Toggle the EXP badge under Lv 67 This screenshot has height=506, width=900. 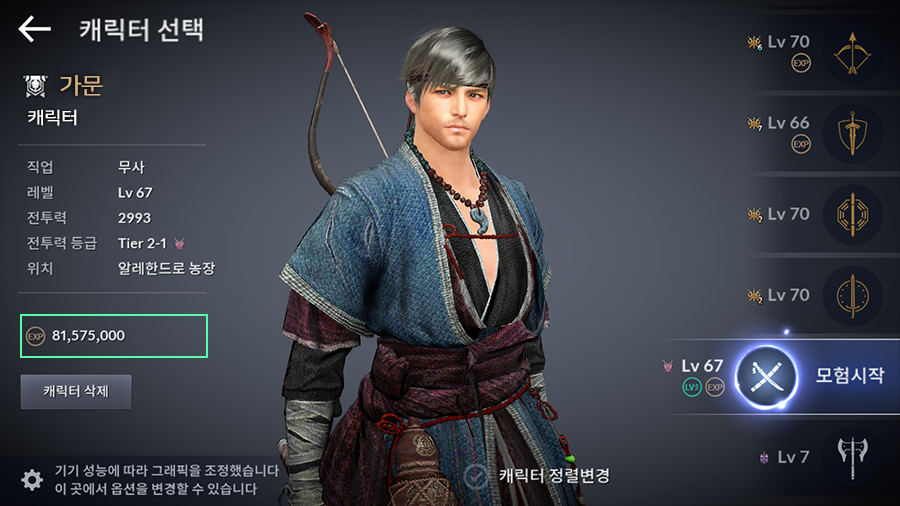click(x=715, y=387)
